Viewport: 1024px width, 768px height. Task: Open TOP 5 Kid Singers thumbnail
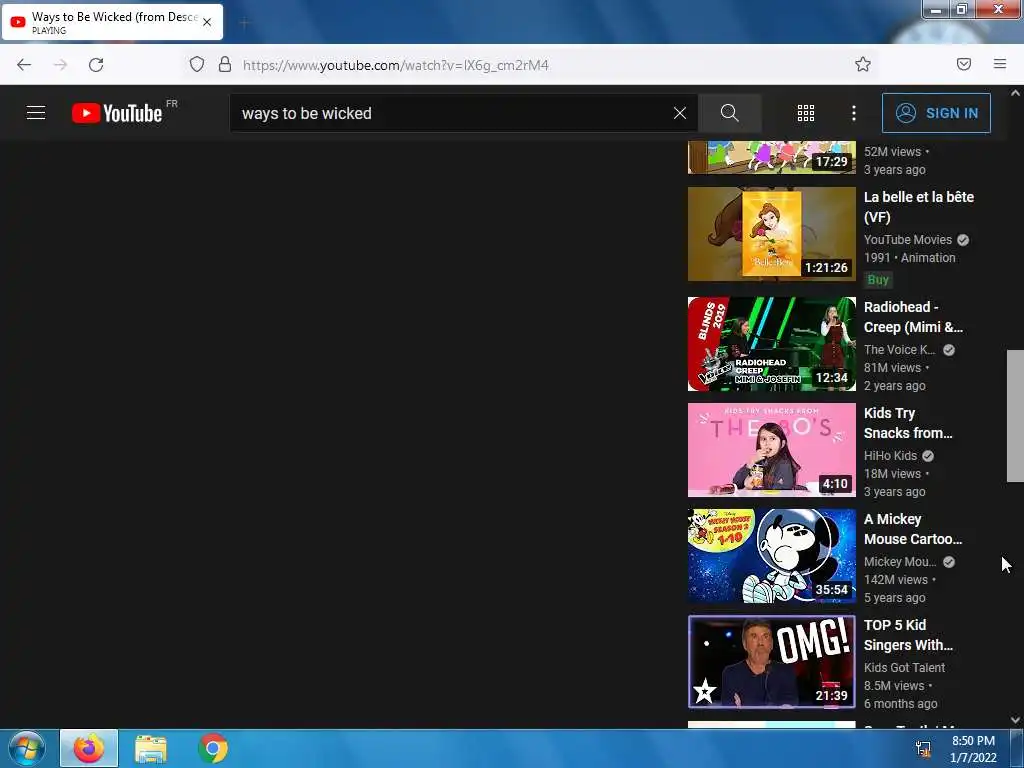point(771,662)
